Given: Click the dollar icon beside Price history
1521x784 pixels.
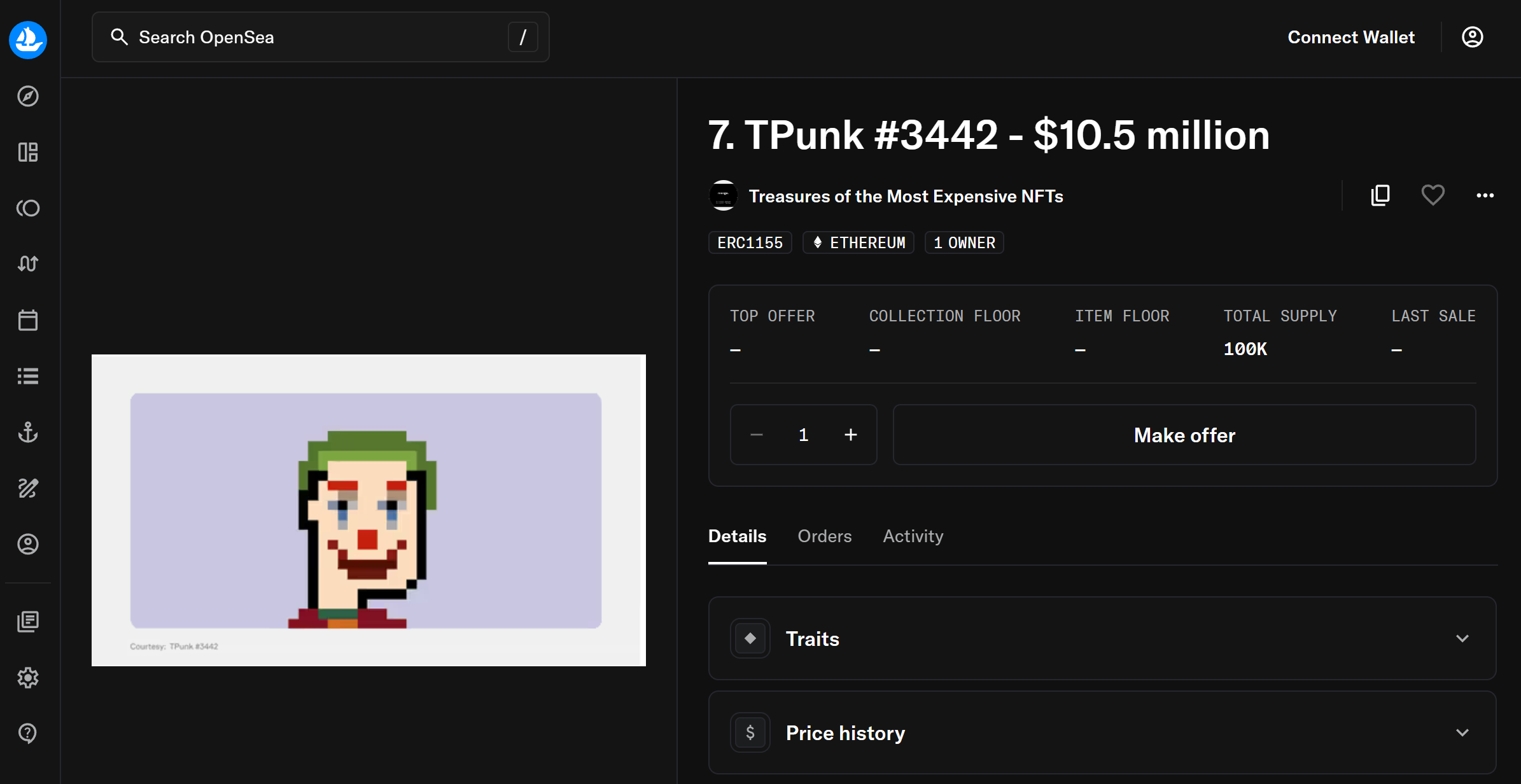Looking at the screenshot, I should point(750,732).
